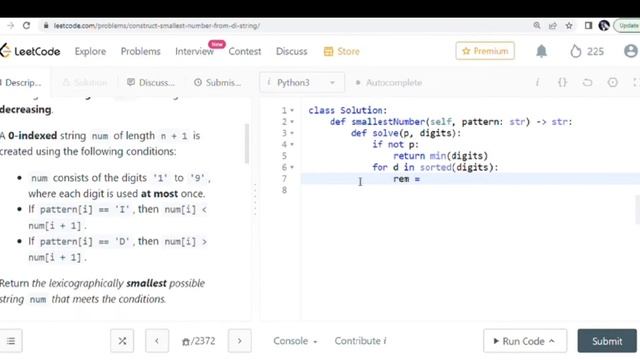Image resolution: width=640 pixels, height=360 pixels.
Task: Open browser zoom magnifier icon
Action: (537, 25)
